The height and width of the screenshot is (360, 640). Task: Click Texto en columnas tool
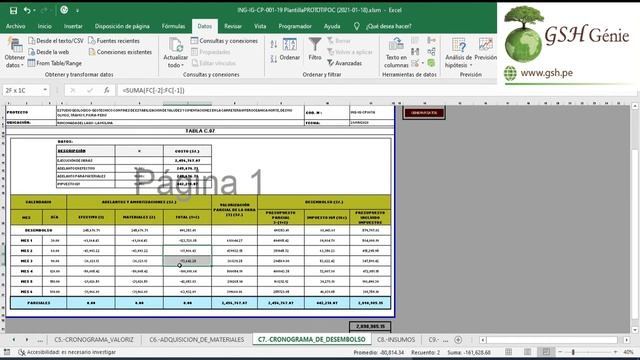(396, 53)
